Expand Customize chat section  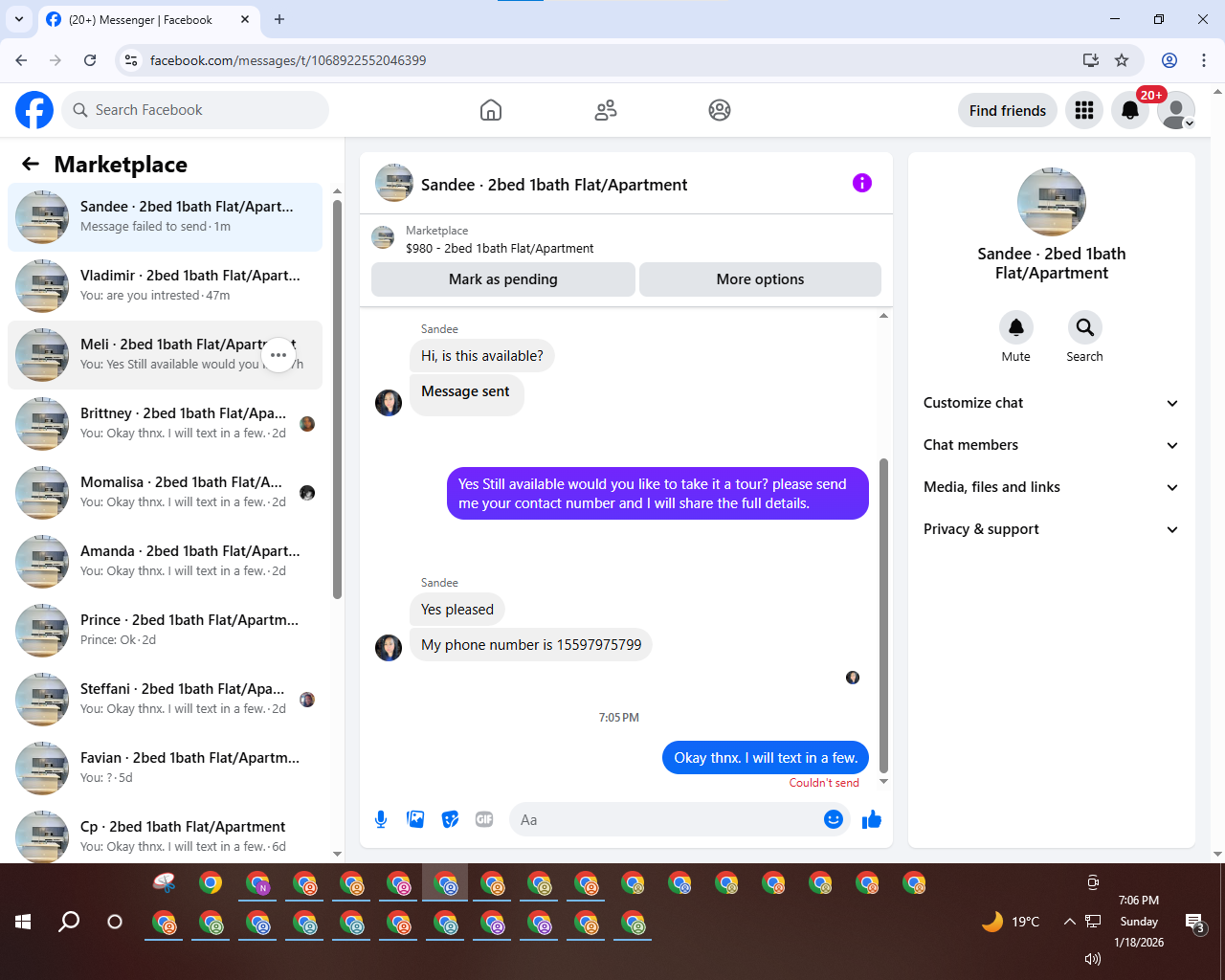click(x=1052, y=403)
